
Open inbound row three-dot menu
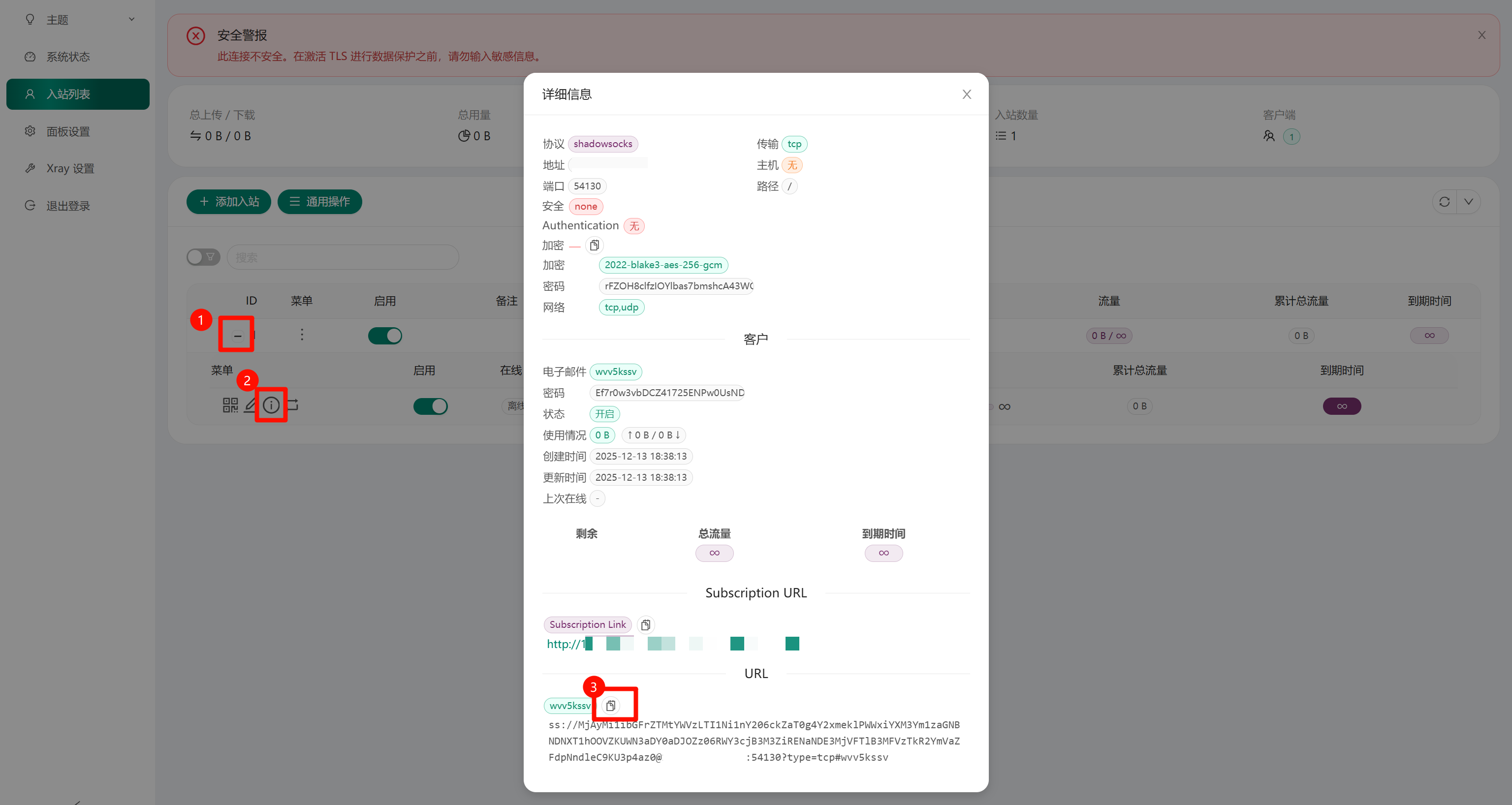[x=302, y=335]
